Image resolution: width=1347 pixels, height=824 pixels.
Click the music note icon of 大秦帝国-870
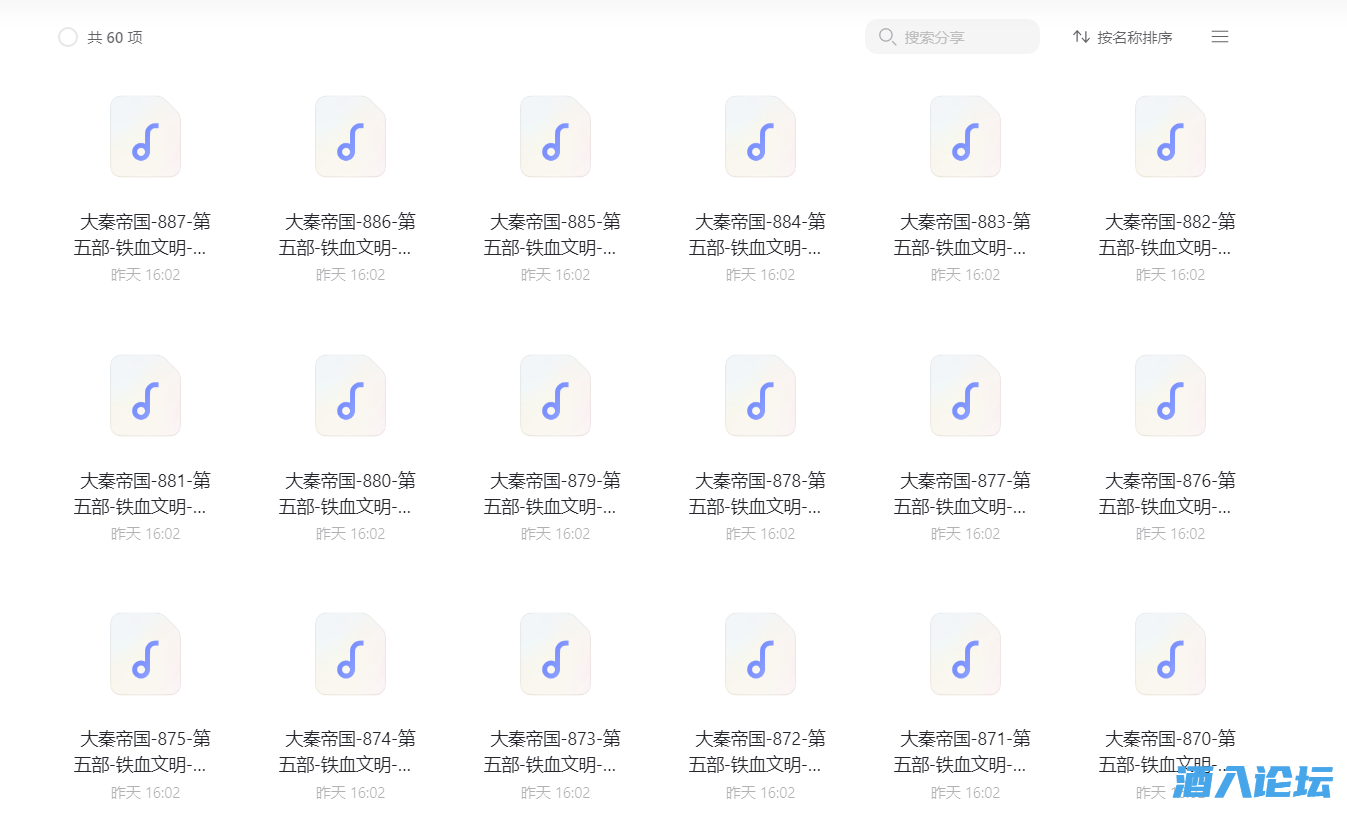click(x=1170, y=655)
